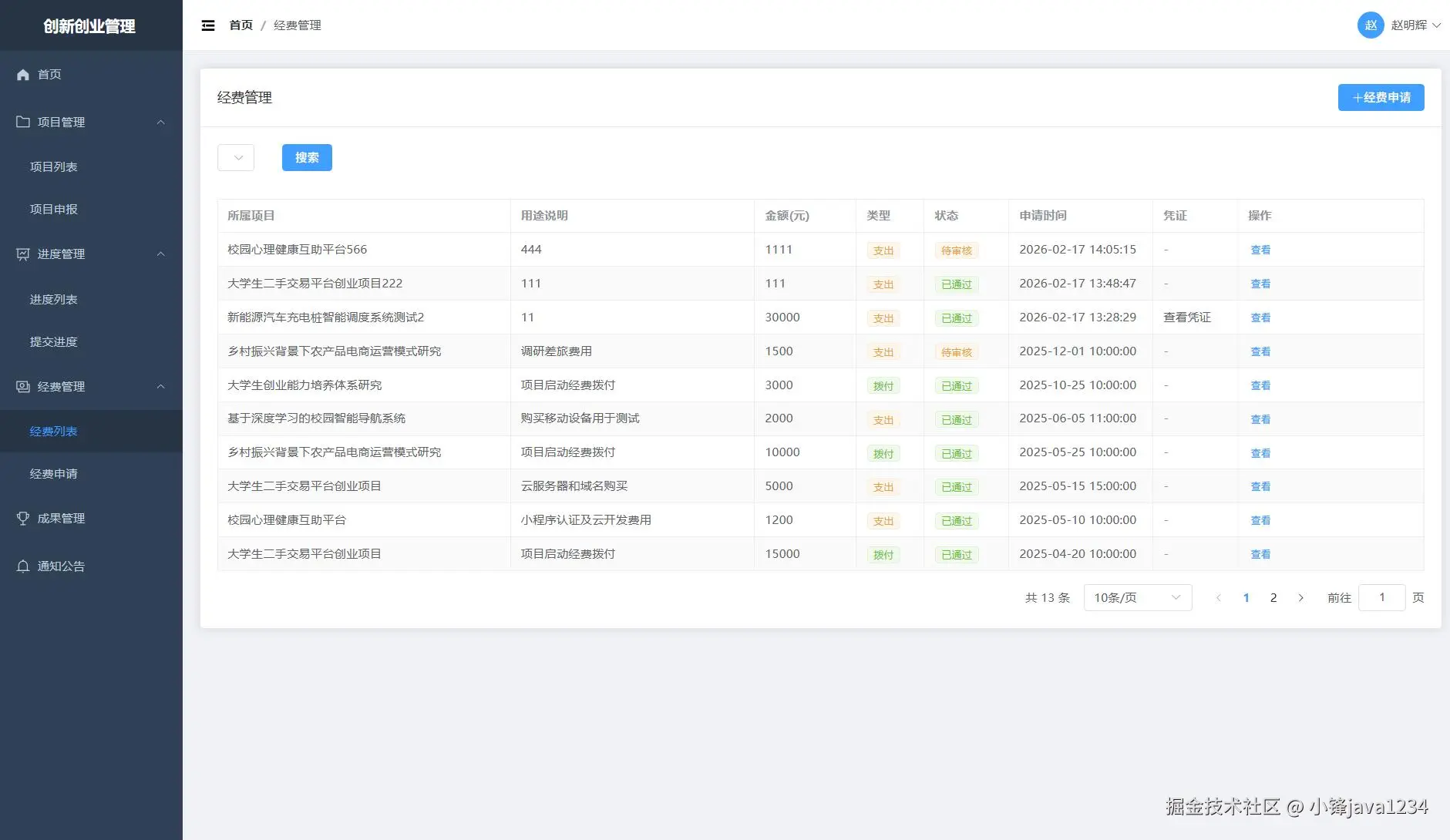This screenshot has width=1450, height=840.
Task: Click 查看 for 云服务器和域名购买 row
Action: [x=1260, y=487]
